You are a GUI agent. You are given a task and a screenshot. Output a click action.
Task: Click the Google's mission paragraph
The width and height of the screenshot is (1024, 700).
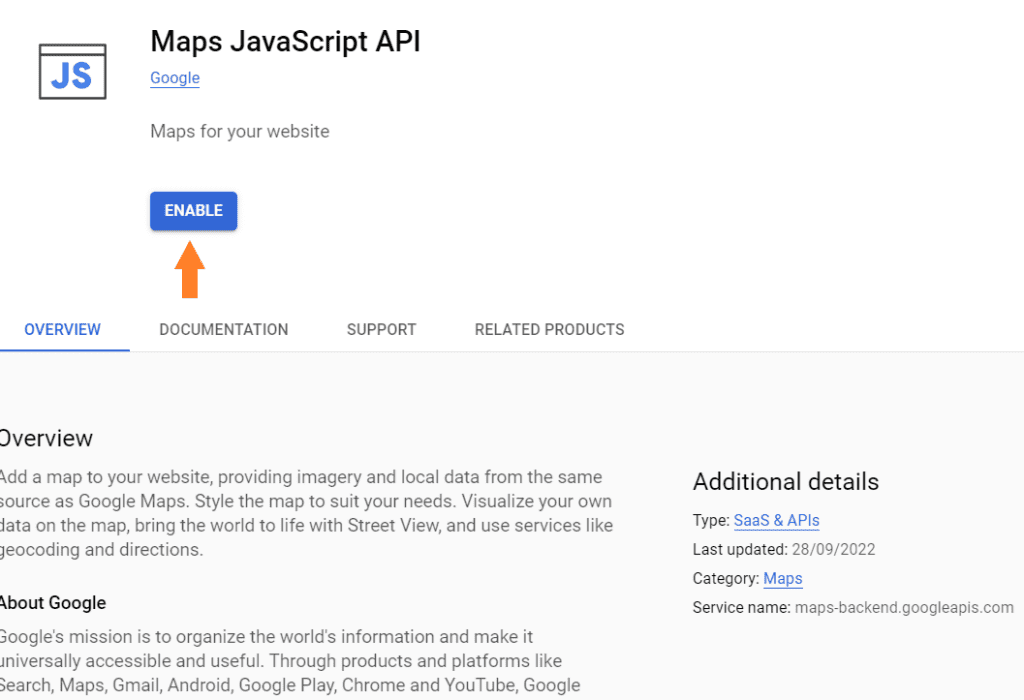290,661
